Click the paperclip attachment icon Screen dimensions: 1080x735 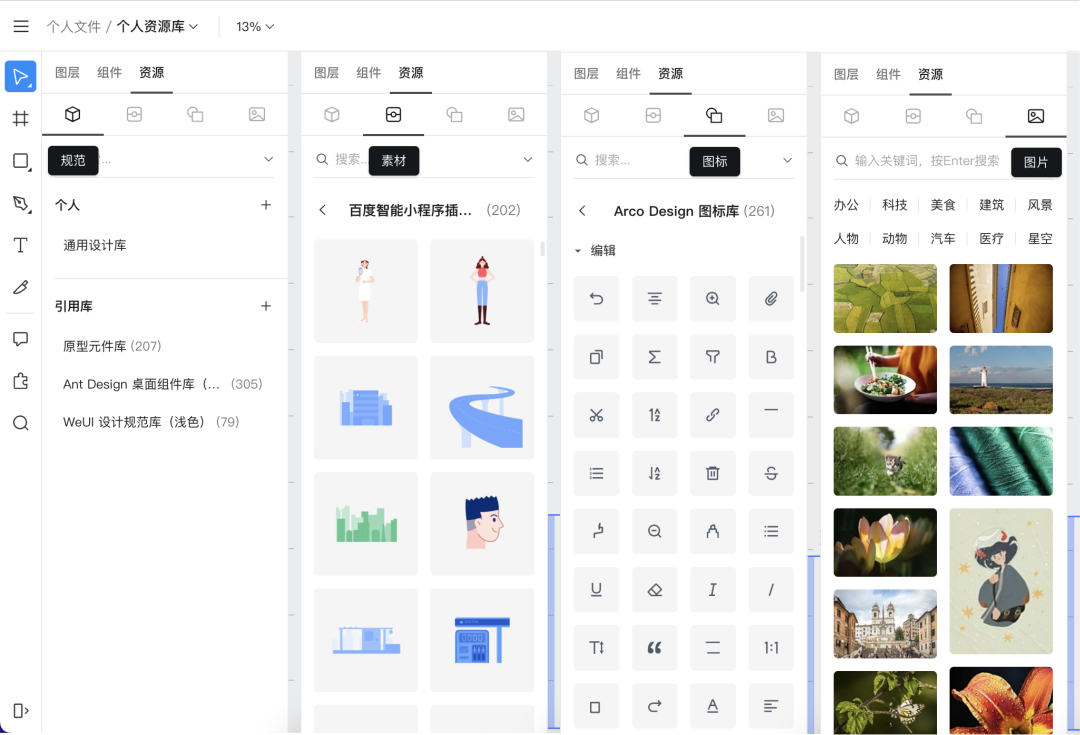point(771,298)
